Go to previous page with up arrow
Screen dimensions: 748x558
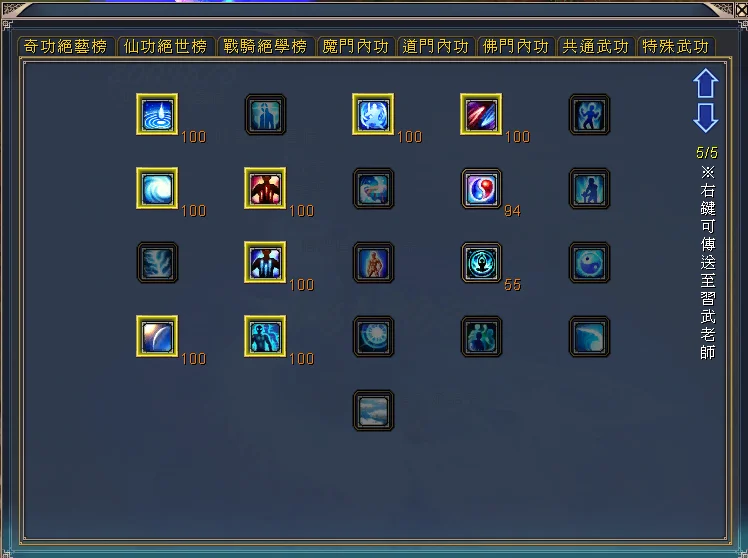[x=706, y=83]
